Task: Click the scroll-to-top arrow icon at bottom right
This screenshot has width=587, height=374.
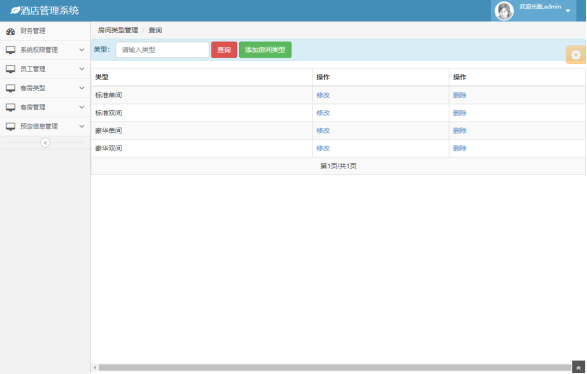Action: [x=578, y=367]
